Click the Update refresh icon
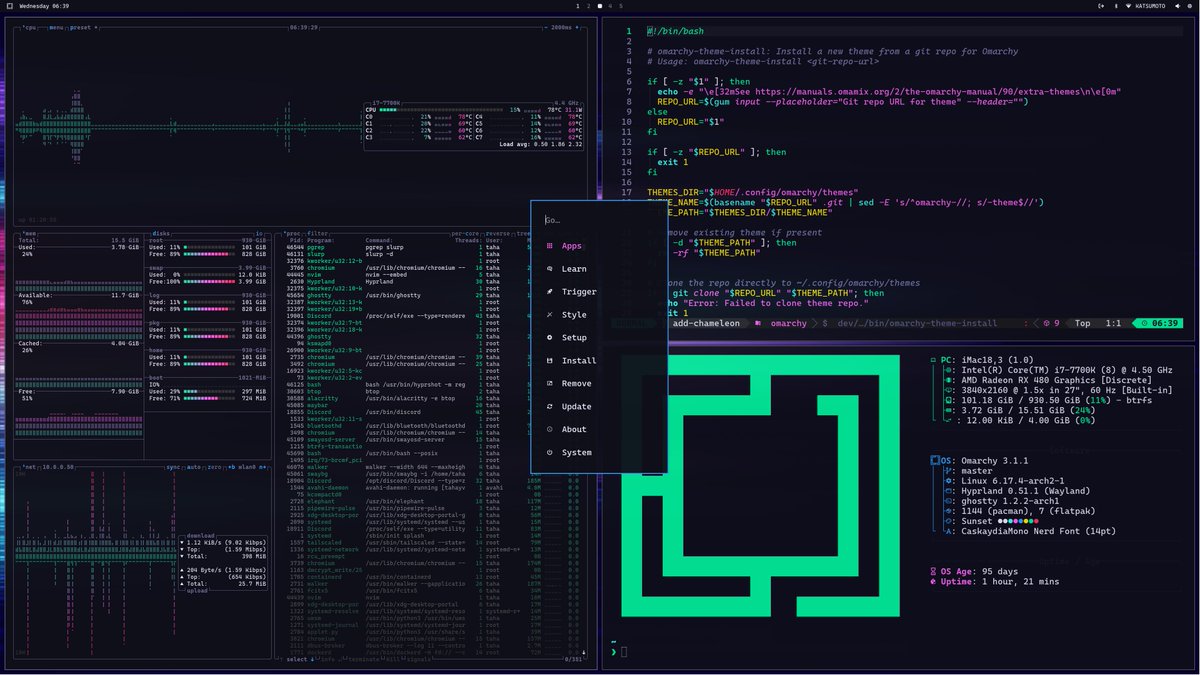The height and width of the screenshot is (675, 1200). [x=550, y=407]
